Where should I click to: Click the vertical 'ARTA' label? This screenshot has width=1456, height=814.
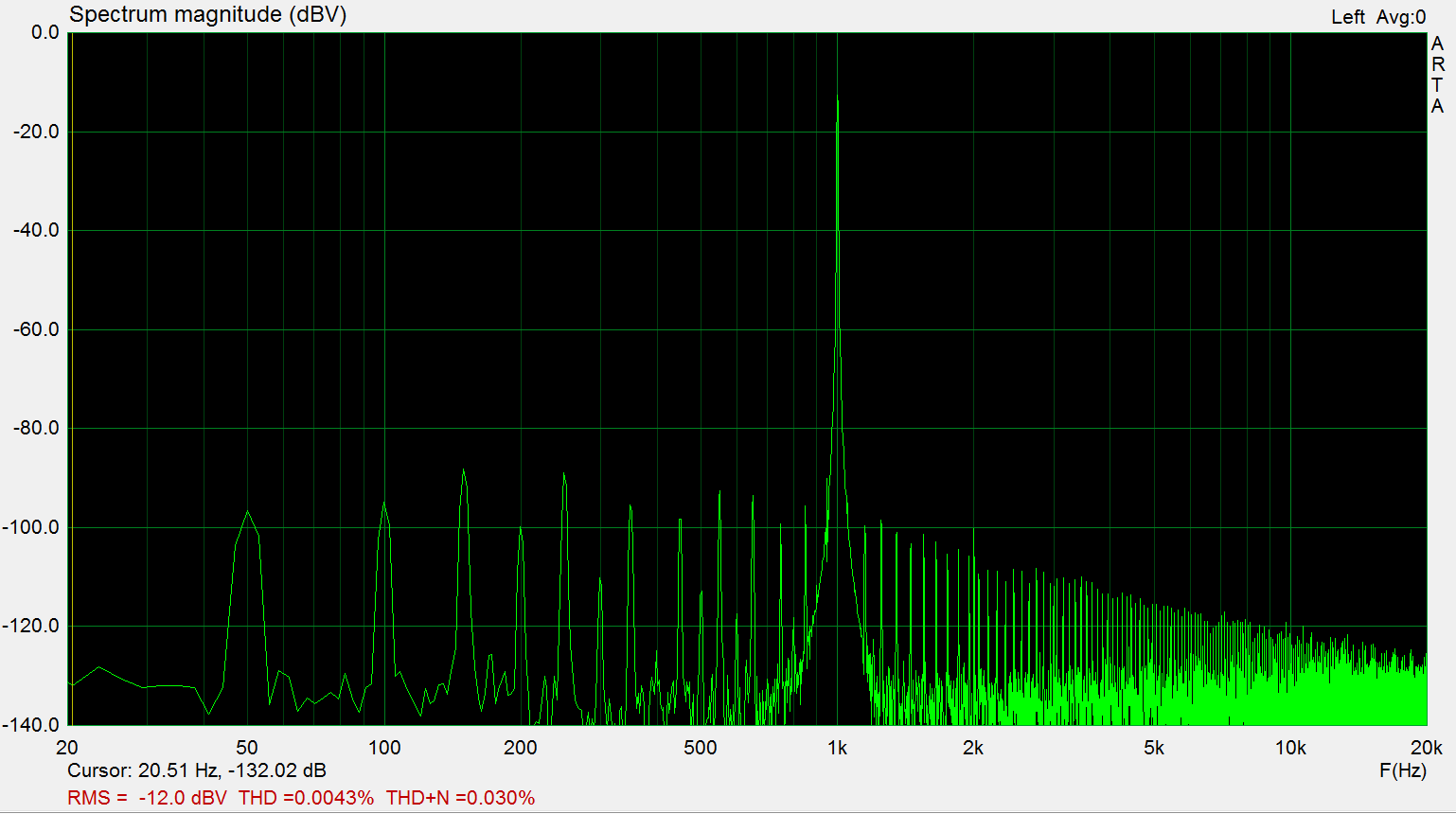pyautogui.click(x=1437, y=76)
